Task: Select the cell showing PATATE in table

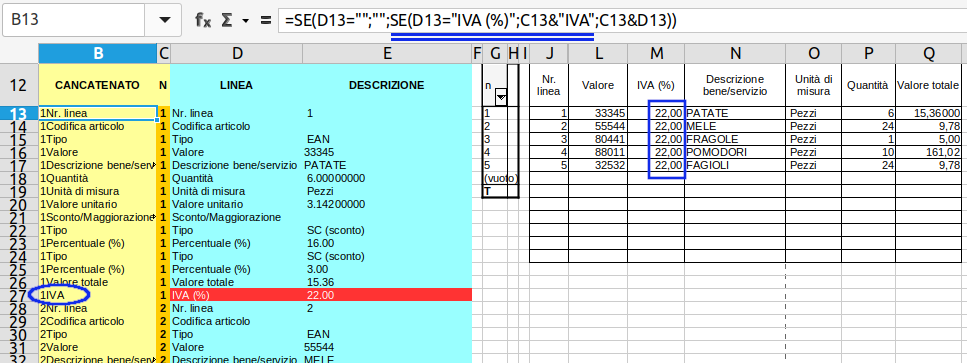Action: pos(735,113)
